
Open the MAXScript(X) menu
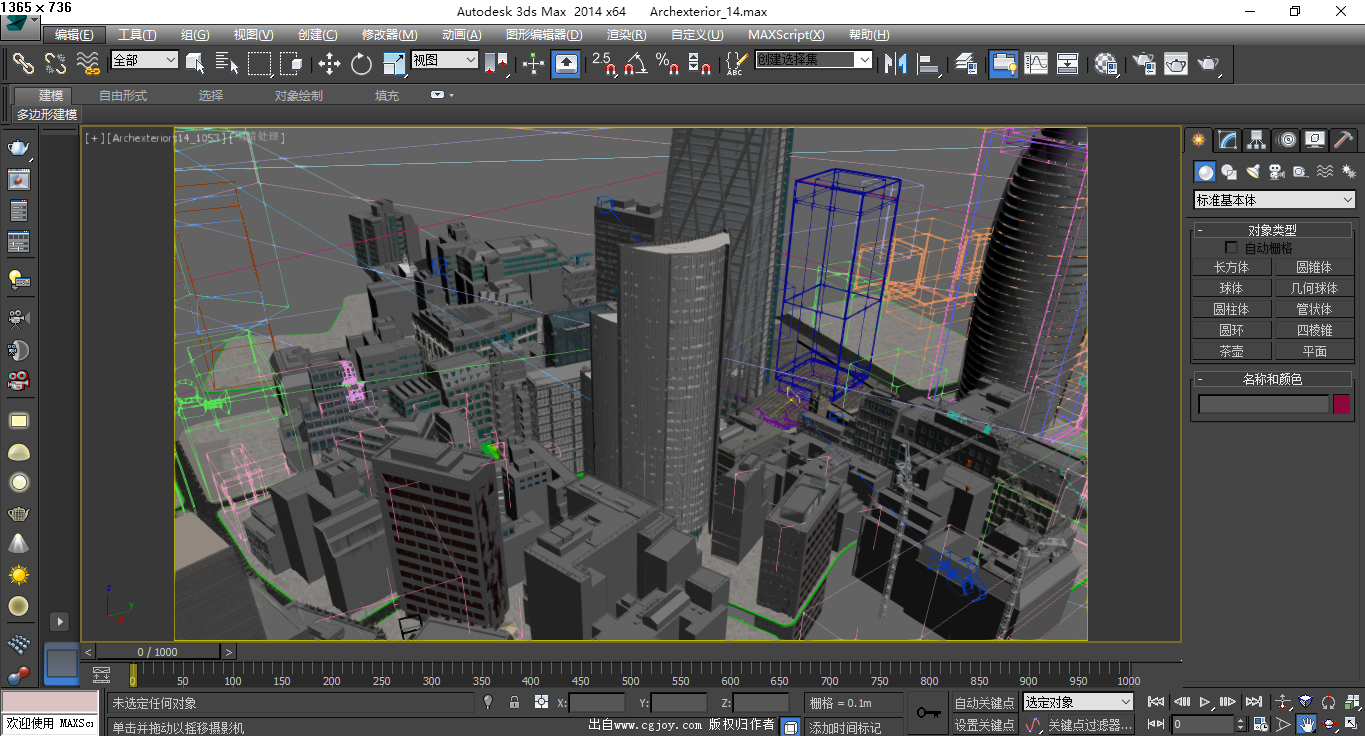(786, 35)
